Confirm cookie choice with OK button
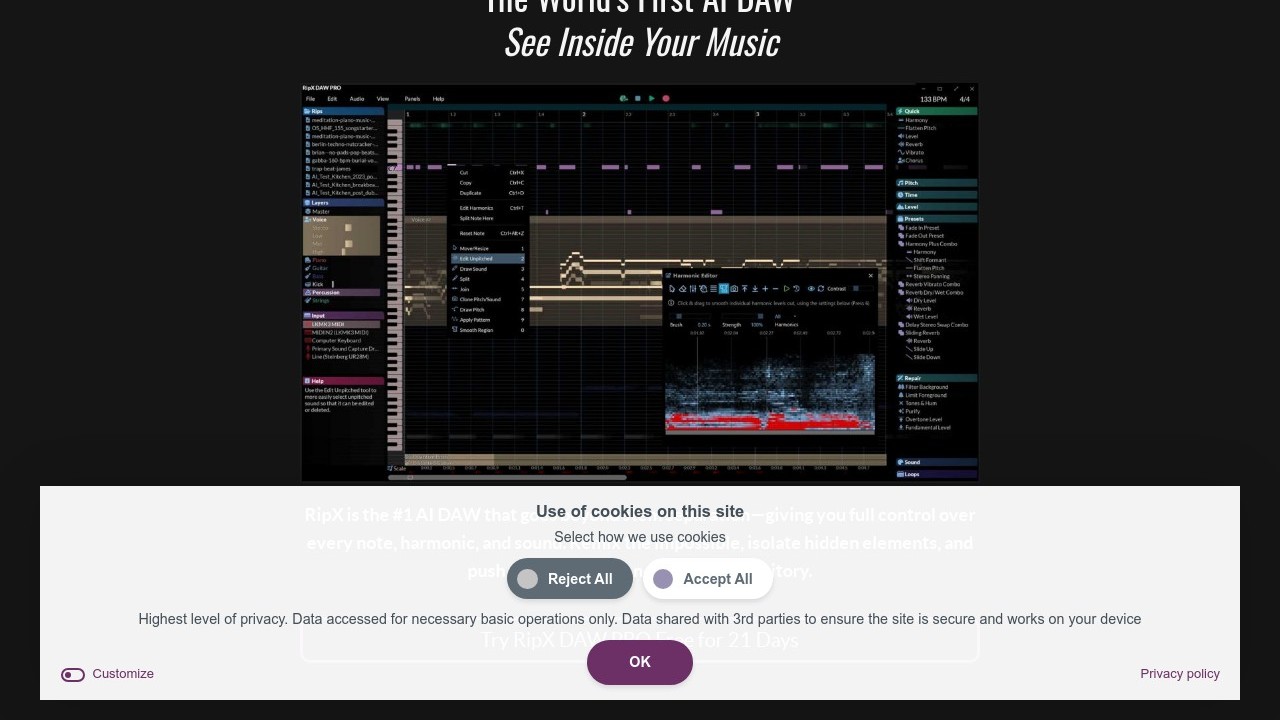The image size is (1280, 720). tap(640, 662)
